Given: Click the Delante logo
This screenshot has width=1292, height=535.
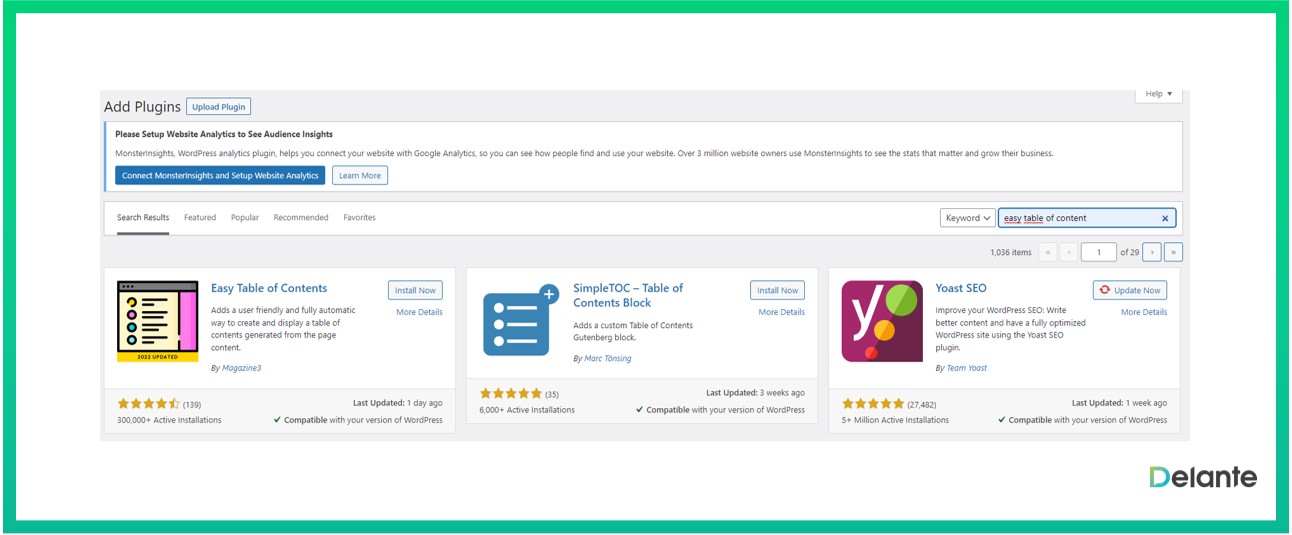Looking at the screenshot, I should [1203, 477].
